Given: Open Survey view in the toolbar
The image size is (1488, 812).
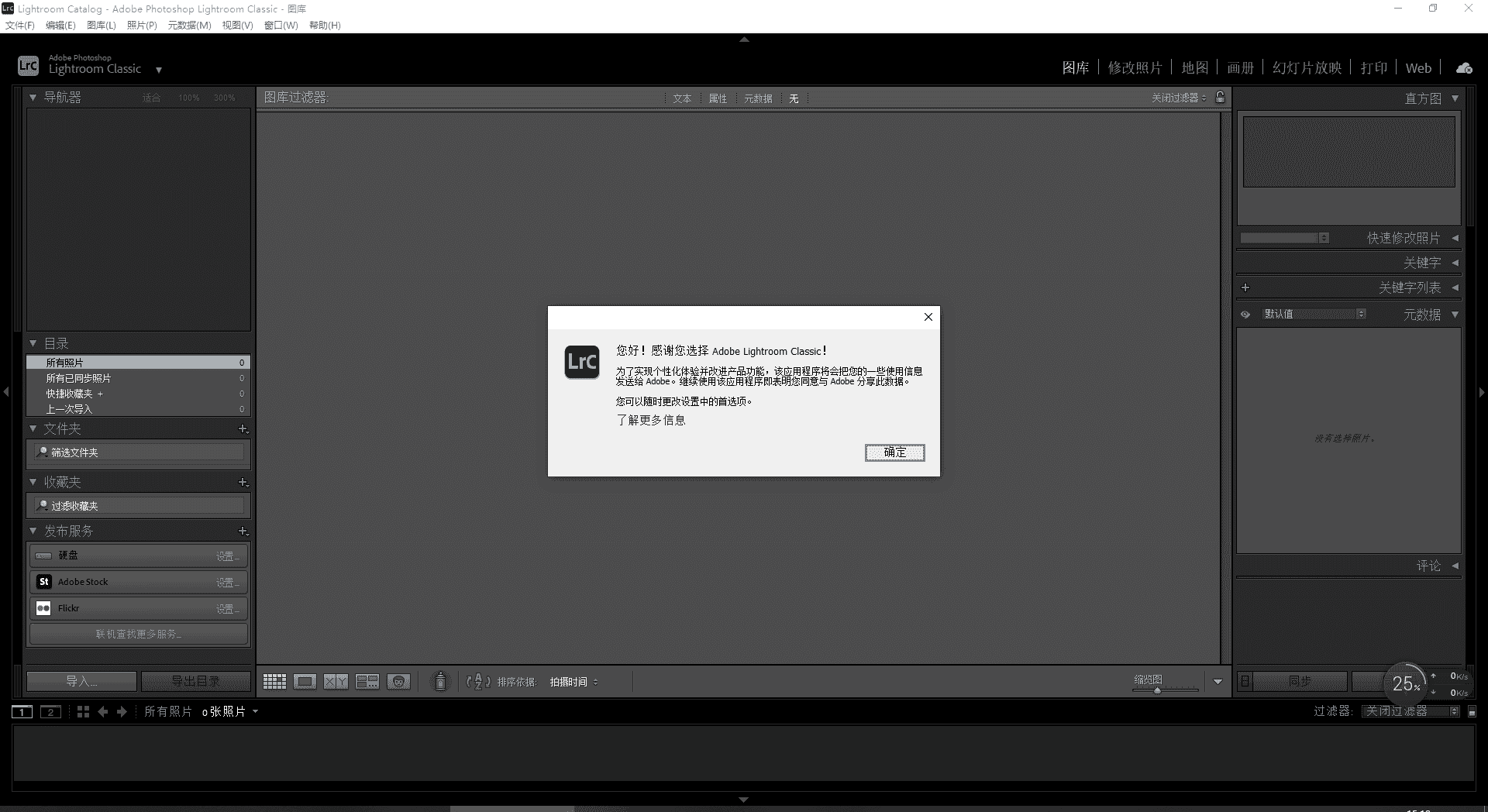Looking at the screenshot, I should click(x=367, y=682).
